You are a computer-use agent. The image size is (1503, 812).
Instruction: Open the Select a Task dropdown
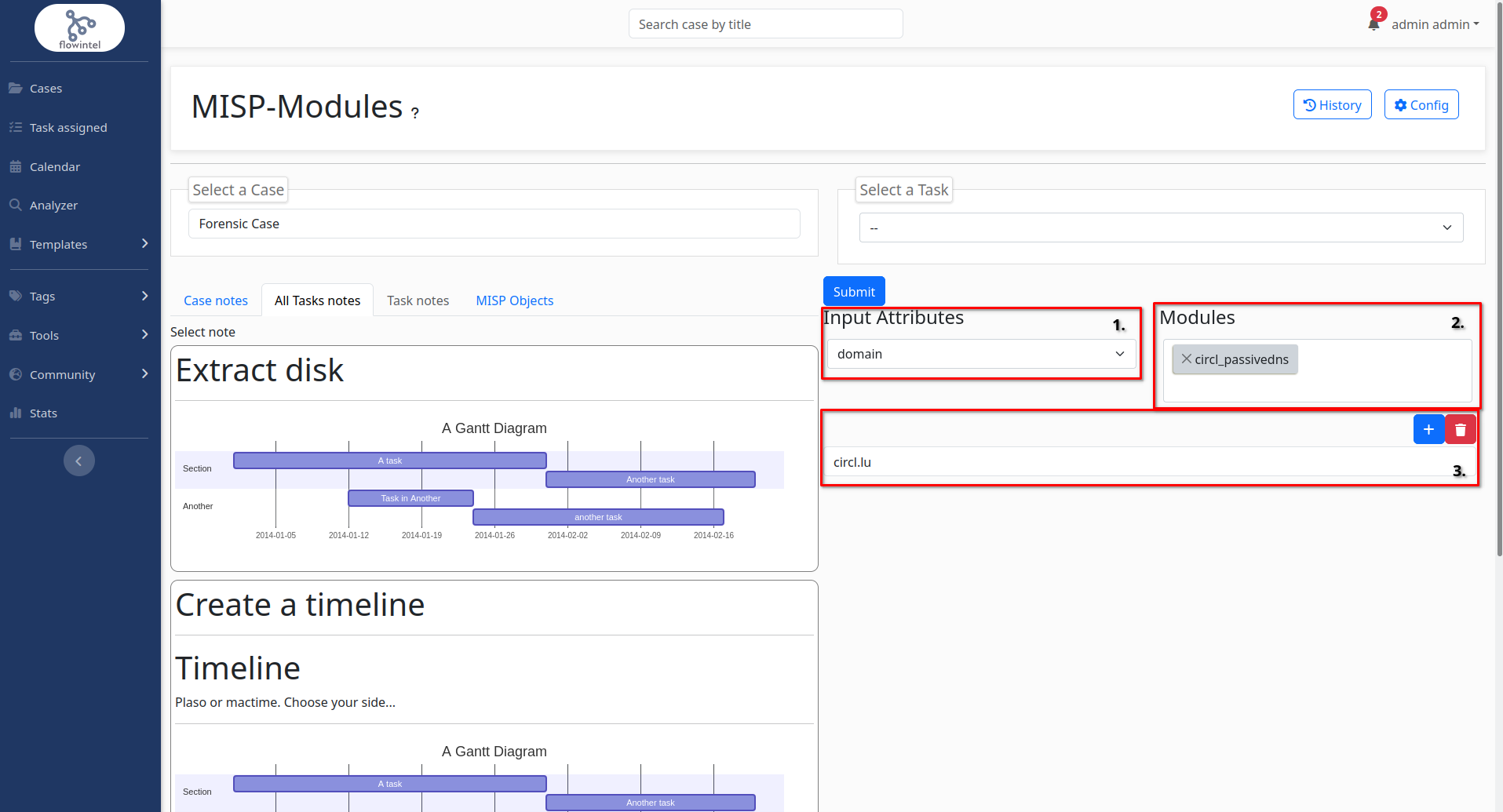pyautogui.click(x=1161, y=228)
